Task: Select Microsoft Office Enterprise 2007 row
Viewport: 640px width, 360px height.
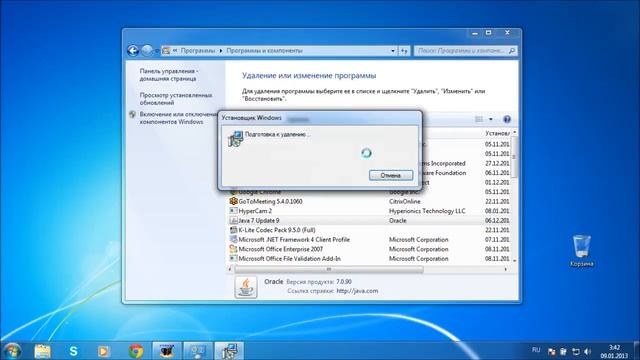Action: click(x=369, y=249)
